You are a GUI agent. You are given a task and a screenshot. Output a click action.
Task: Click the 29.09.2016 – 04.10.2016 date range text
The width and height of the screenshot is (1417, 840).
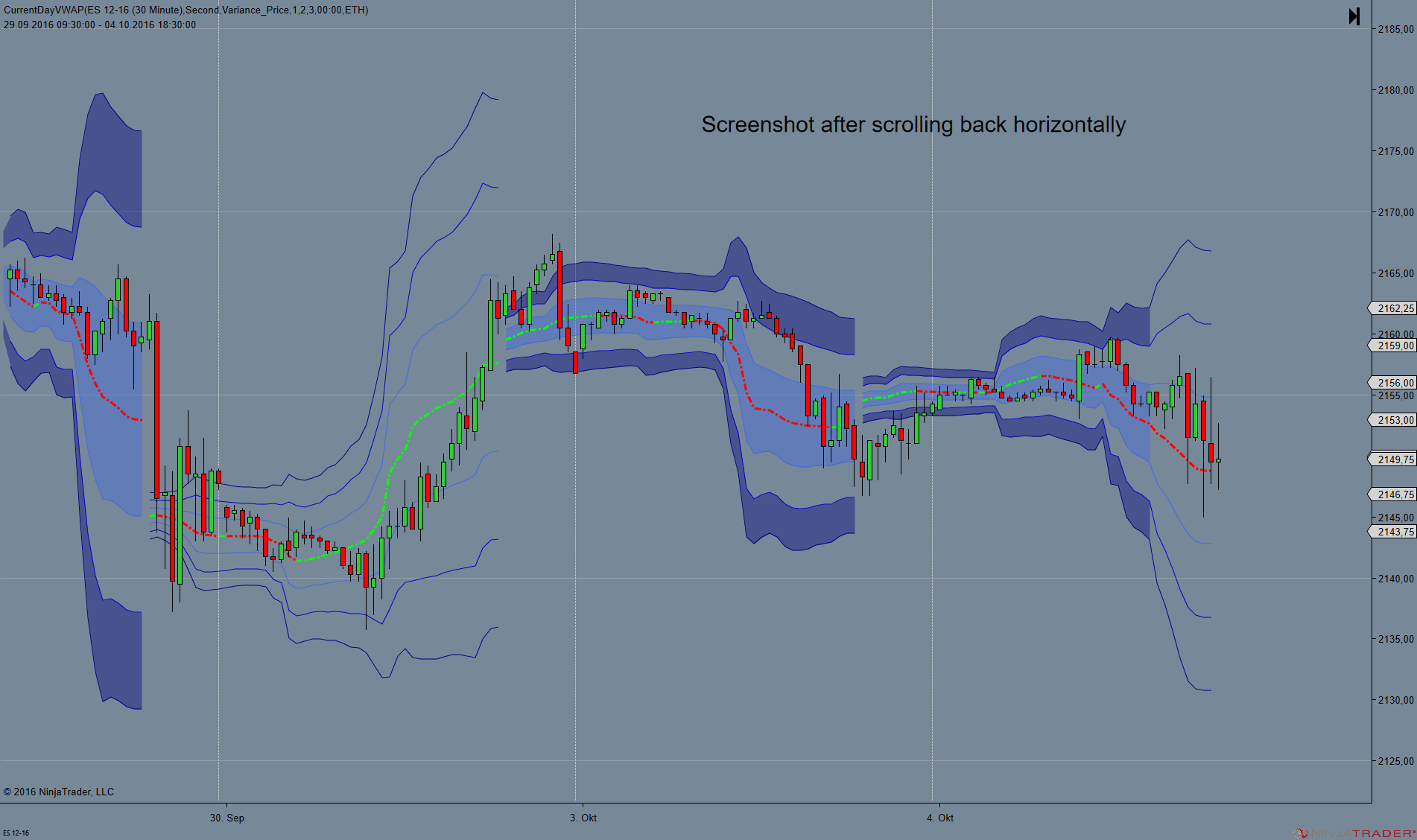pos(100,25)
